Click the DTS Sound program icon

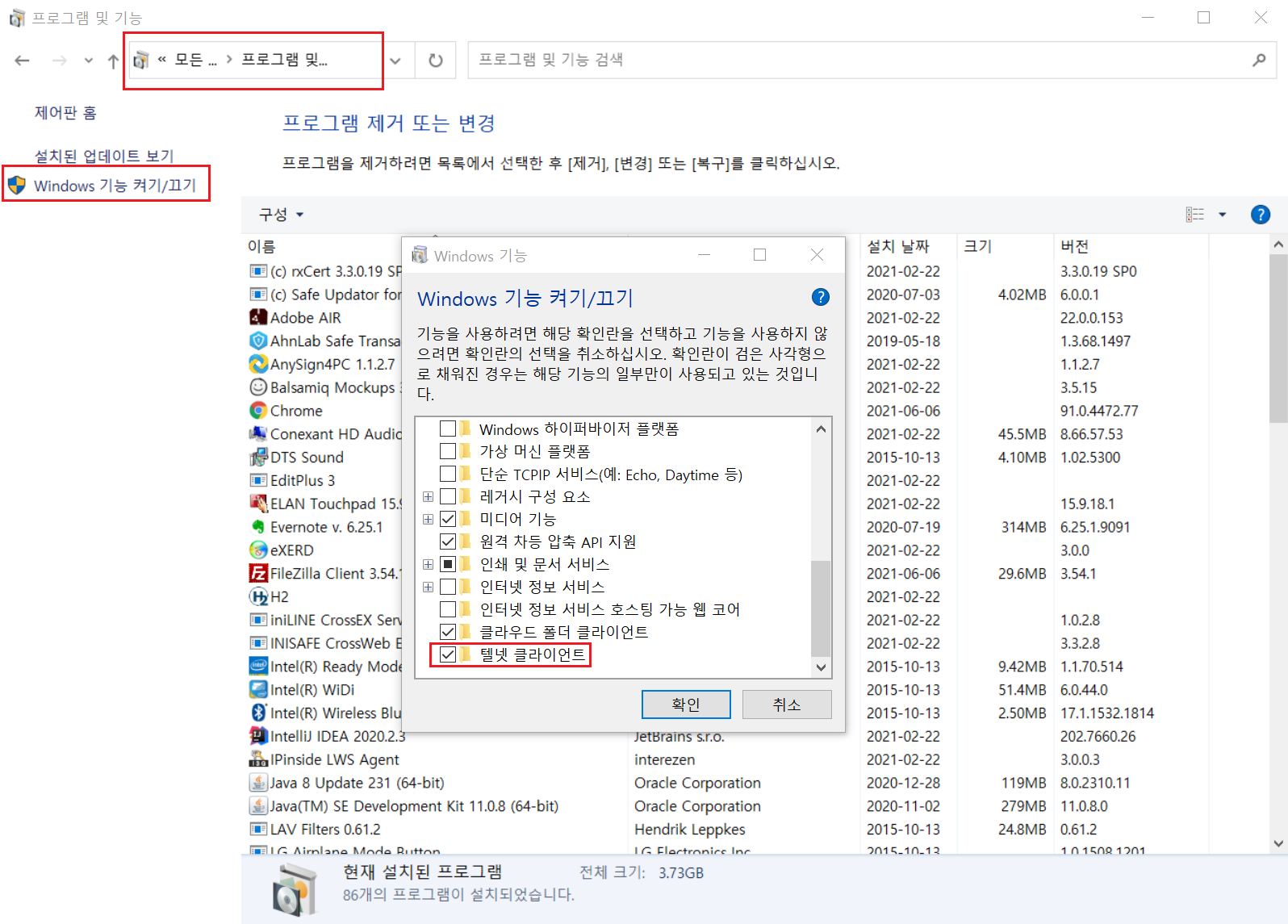258,457
